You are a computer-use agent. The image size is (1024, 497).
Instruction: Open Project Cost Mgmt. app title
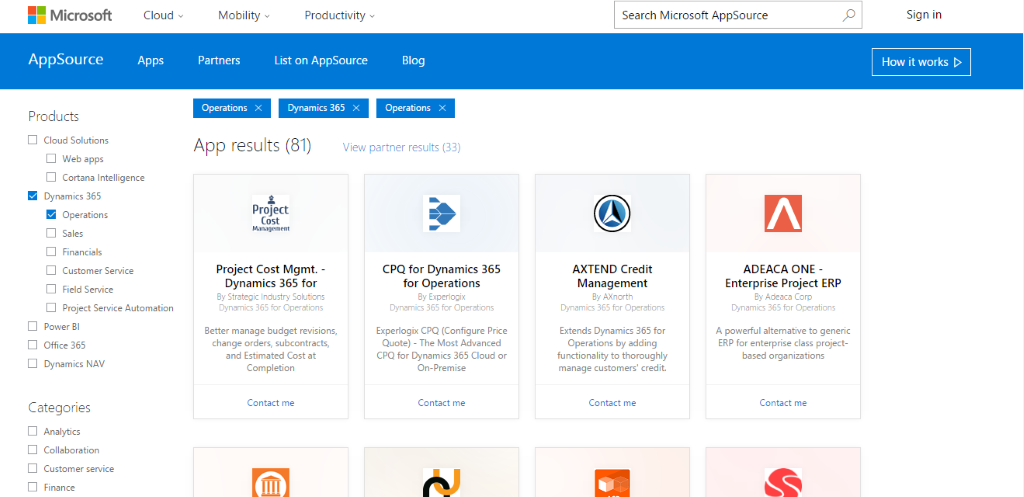point(270,276)
